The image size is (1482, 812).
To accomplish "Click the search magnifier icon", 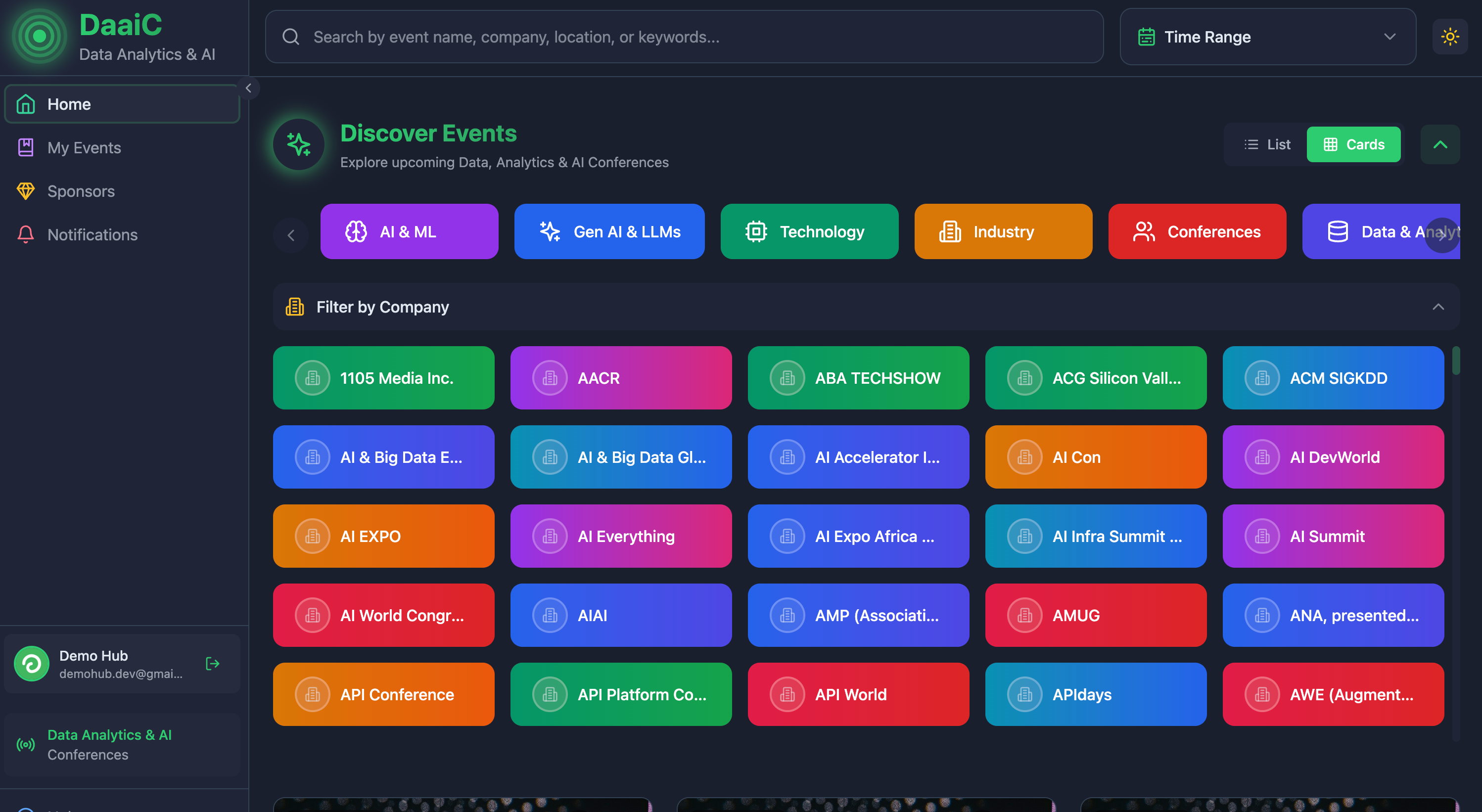I will click(x=290, y=37).
